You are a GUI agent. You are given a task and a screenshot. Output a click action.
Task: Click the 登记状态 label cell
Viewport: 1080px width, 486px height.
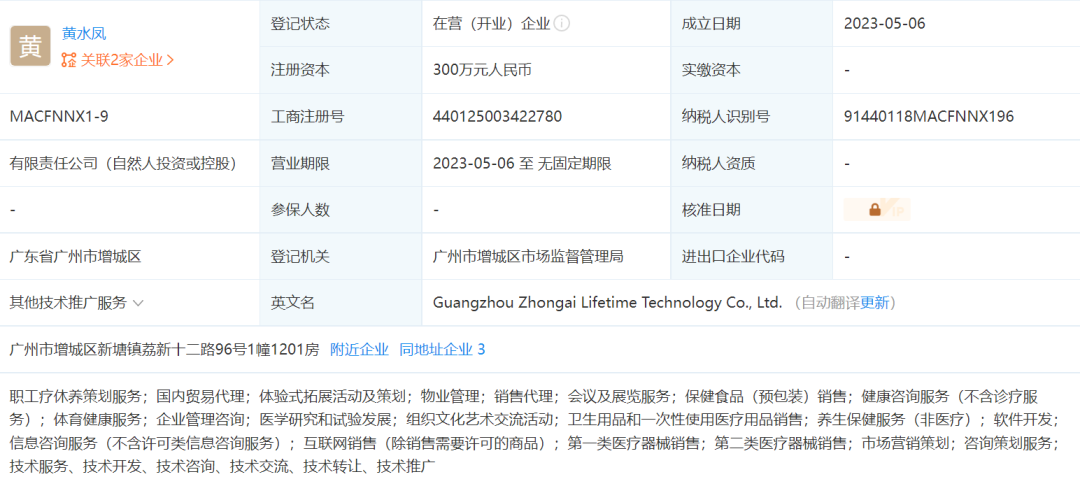pyautogui.click(x=340, y=23)
